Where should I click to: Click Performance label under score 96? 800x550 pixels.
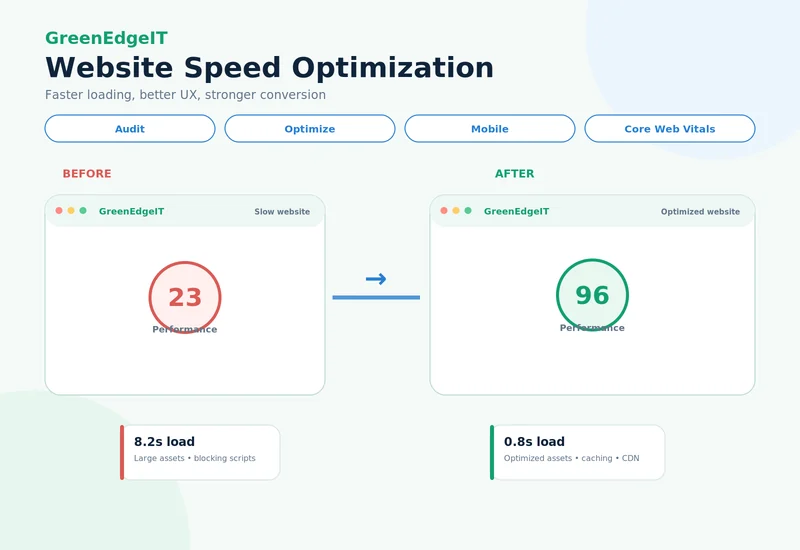[592, 328]
